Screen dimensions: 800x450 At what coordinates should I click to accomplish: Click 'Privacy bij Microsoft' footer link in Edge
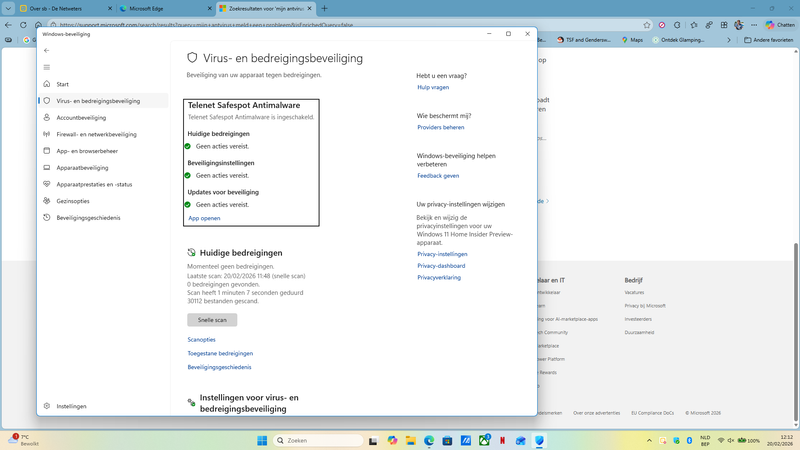645,306
